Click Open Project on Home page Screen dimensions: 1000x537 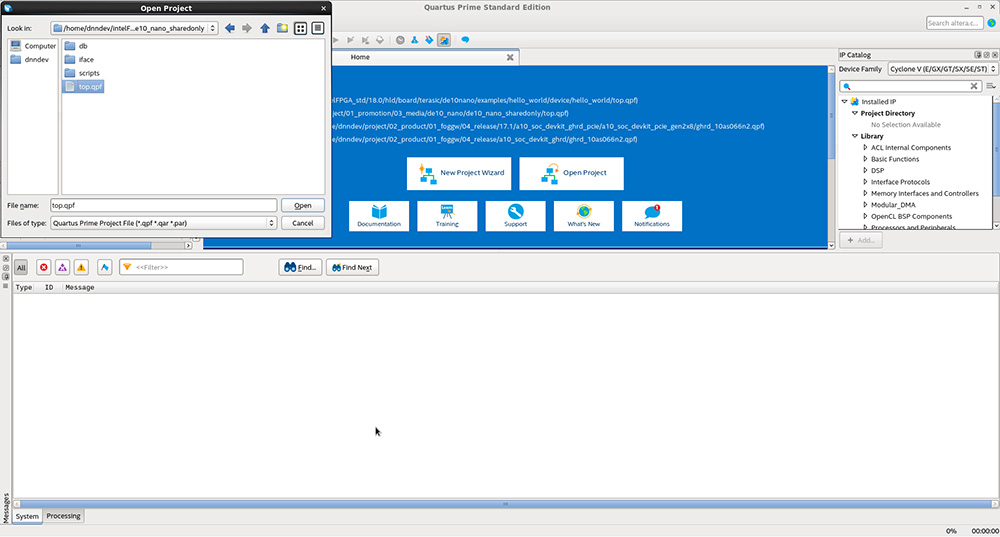point(571,173)
